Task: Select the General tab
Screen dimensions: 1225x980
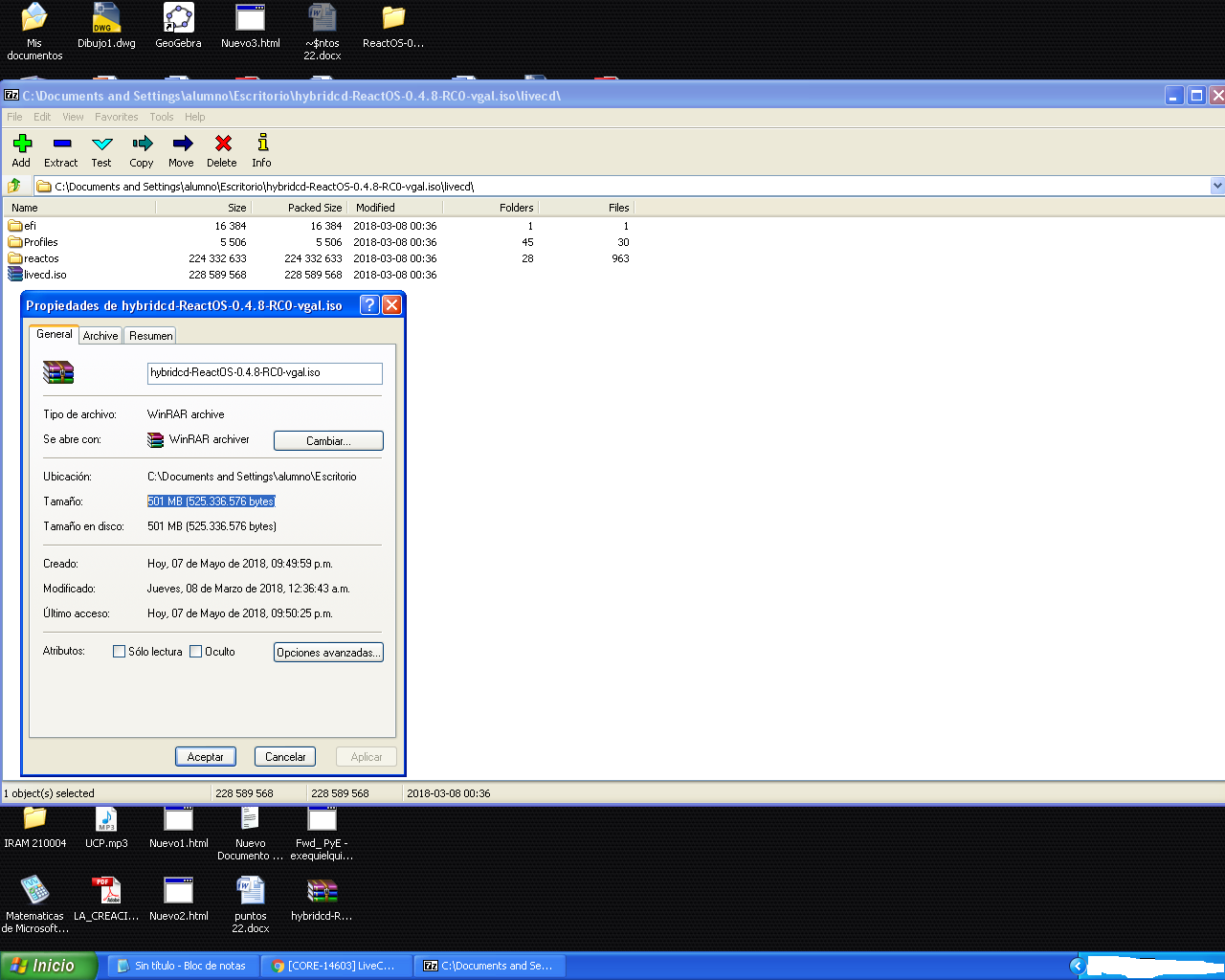Action: [55, 334]
